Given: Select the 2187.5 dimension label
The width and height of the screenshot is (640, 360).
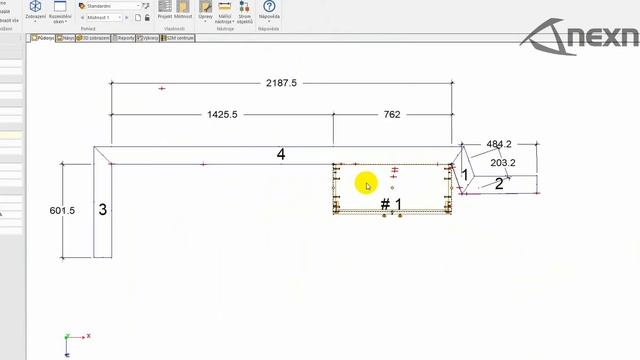Looking at the screenshot, I should coord(281,83).
